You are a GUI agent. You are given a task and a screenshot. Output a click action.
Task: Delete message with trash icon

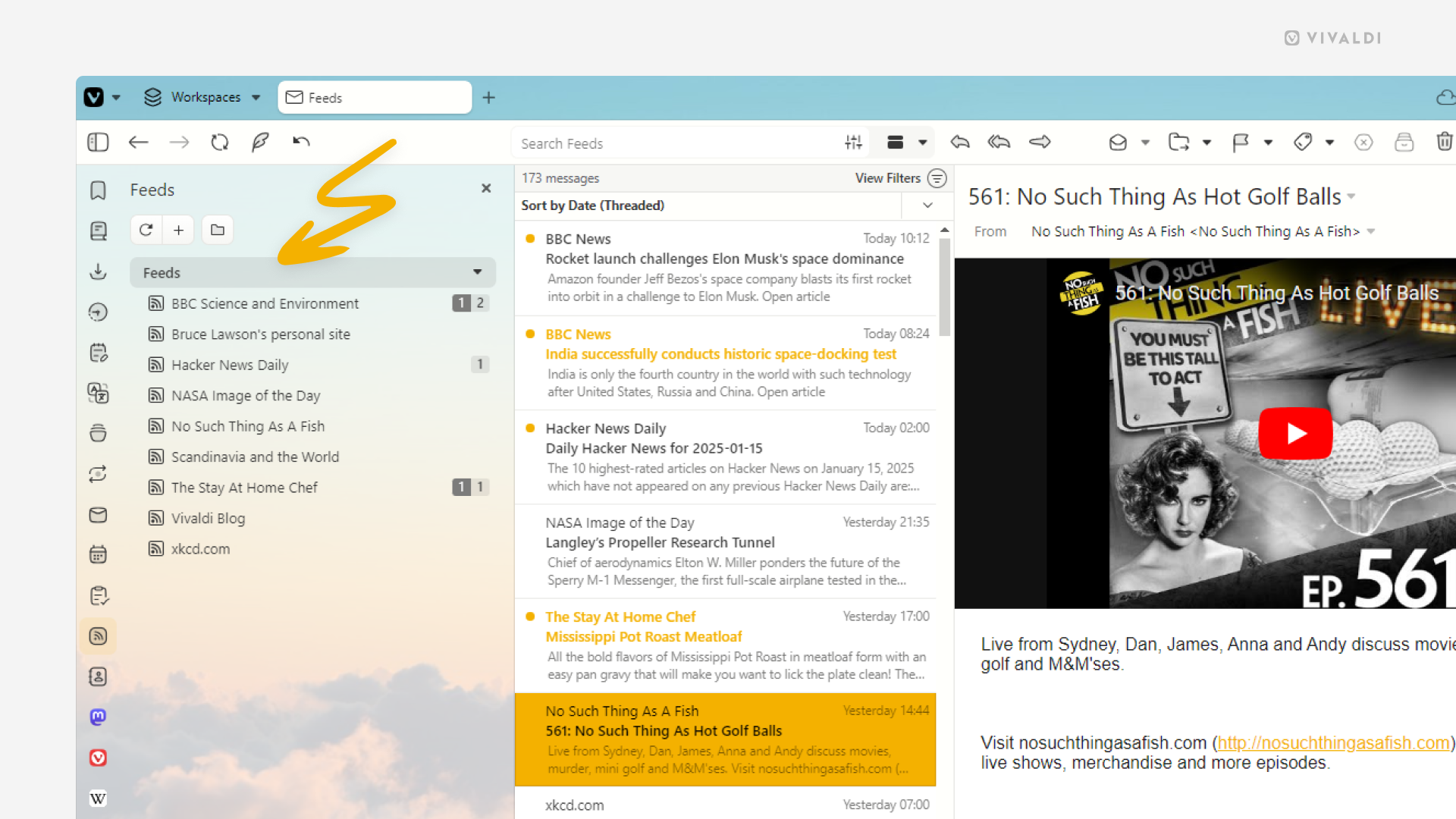(1444, 143)
